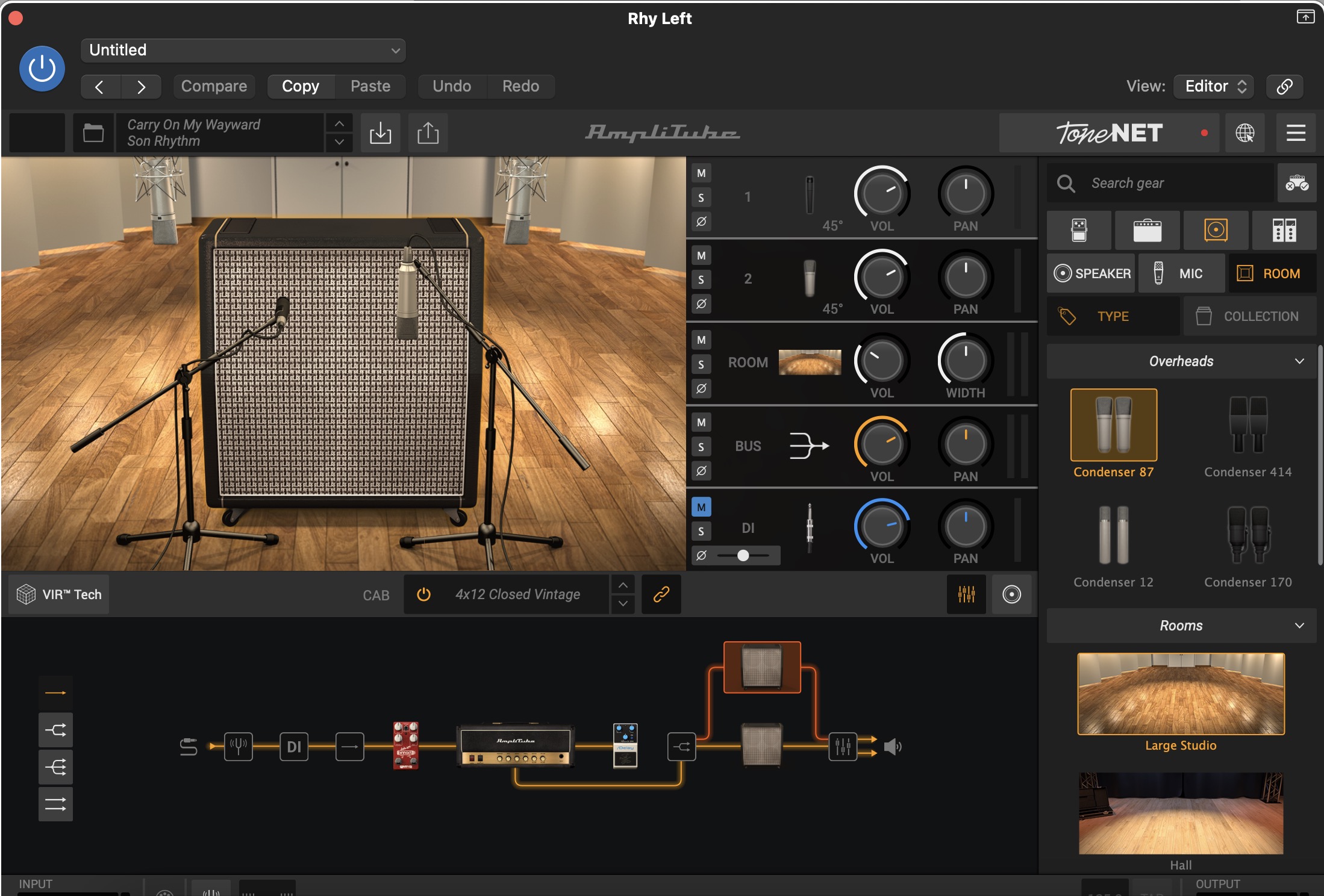Open the 4x12 Closed Vintage cab selector

point(517,594)
